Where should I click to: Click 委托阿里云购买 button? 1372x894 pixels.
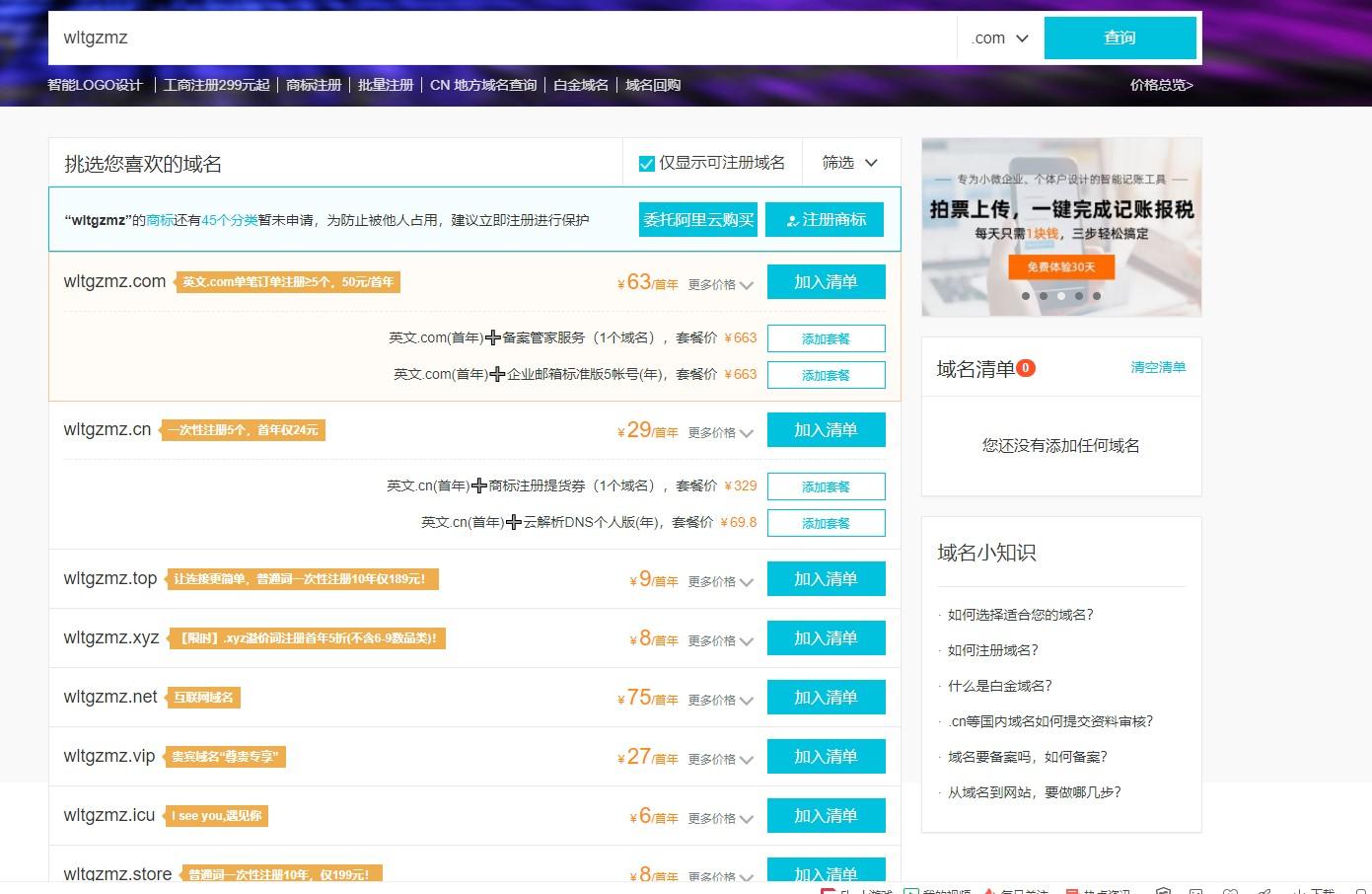coord(698,219)
